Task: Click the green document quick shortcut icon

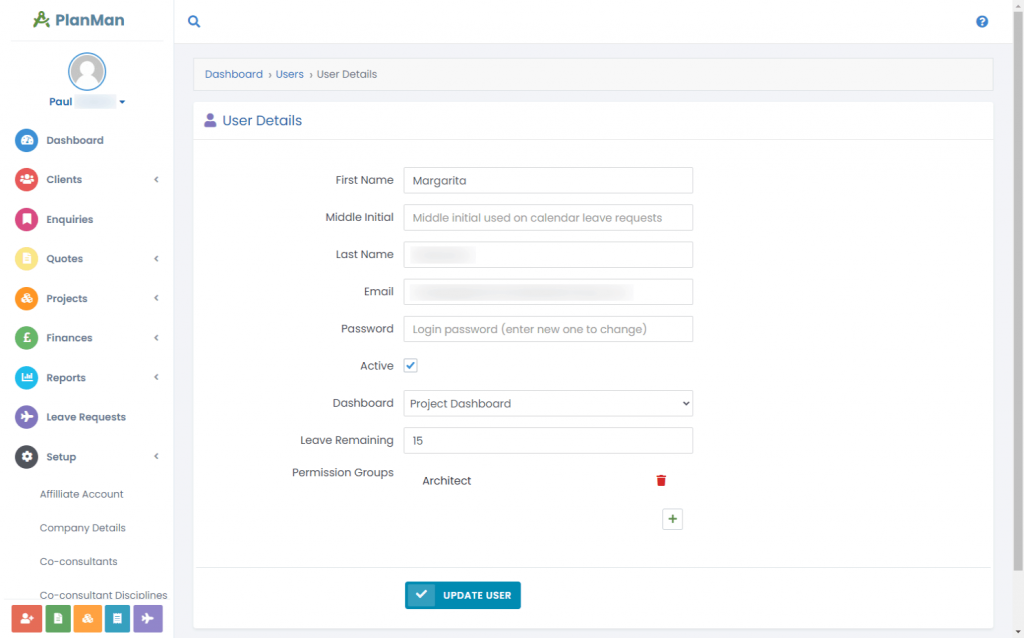Action: (57, 618)
